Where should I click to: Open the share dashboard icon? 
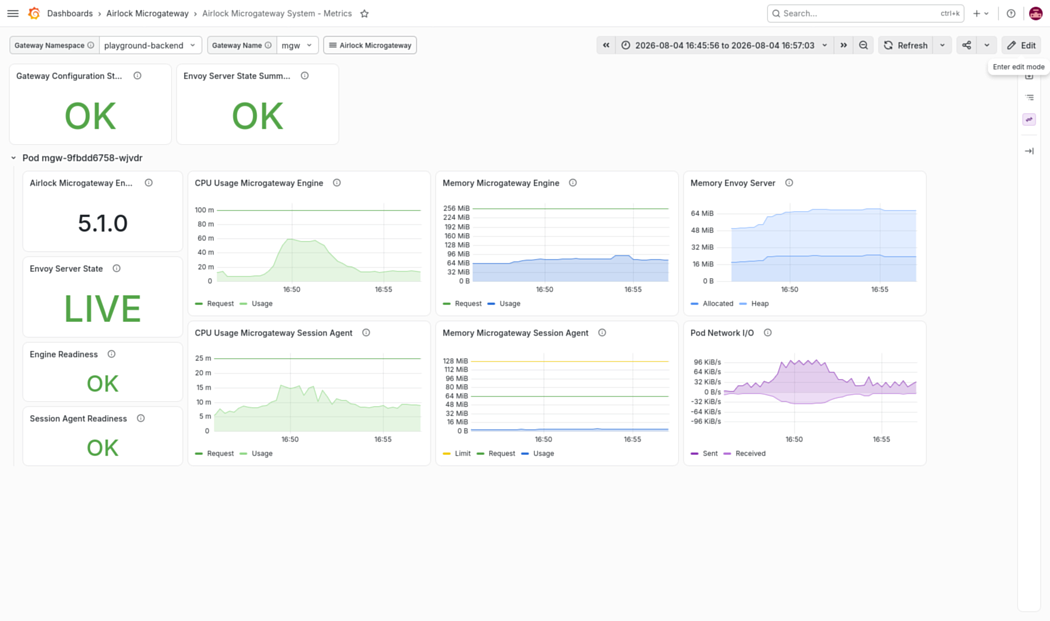[x=966, y=46]
